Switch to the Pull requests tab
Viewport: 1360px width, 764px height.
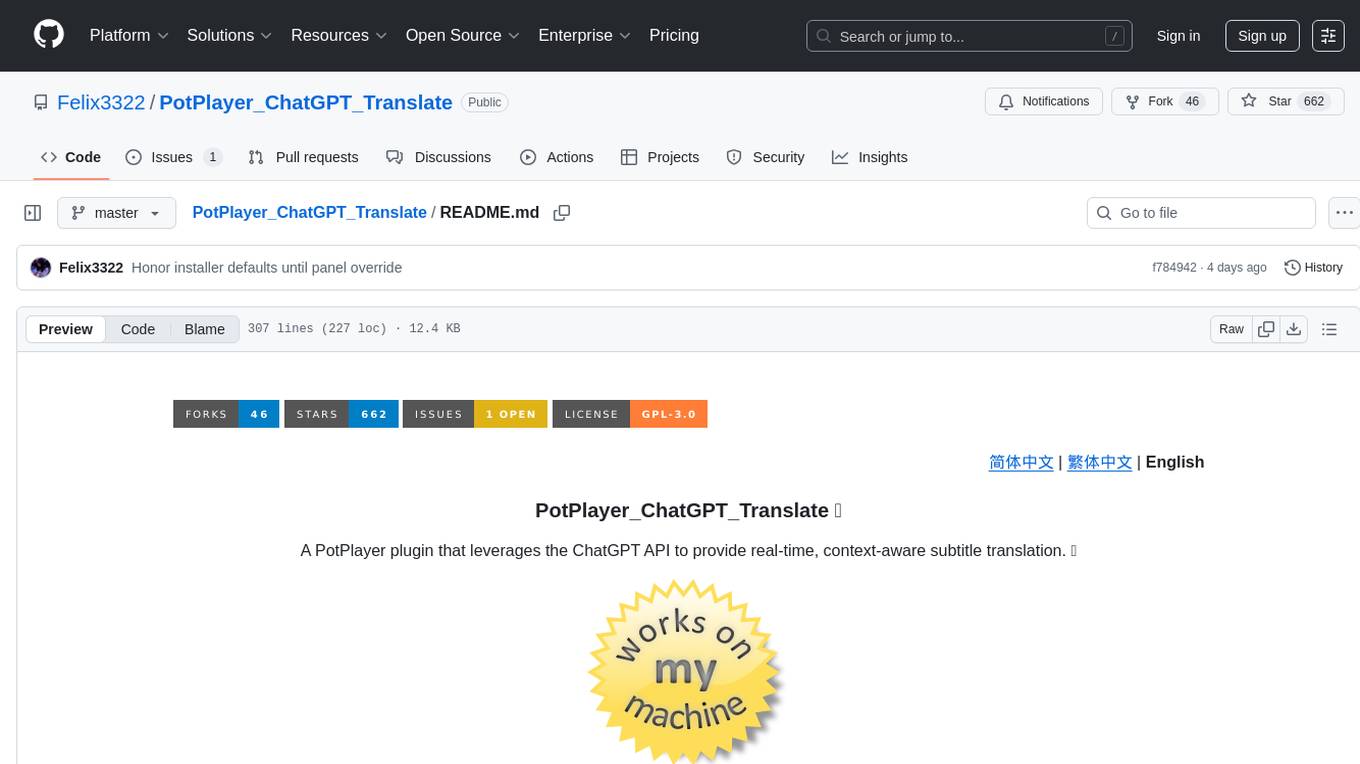pos(303,157)
